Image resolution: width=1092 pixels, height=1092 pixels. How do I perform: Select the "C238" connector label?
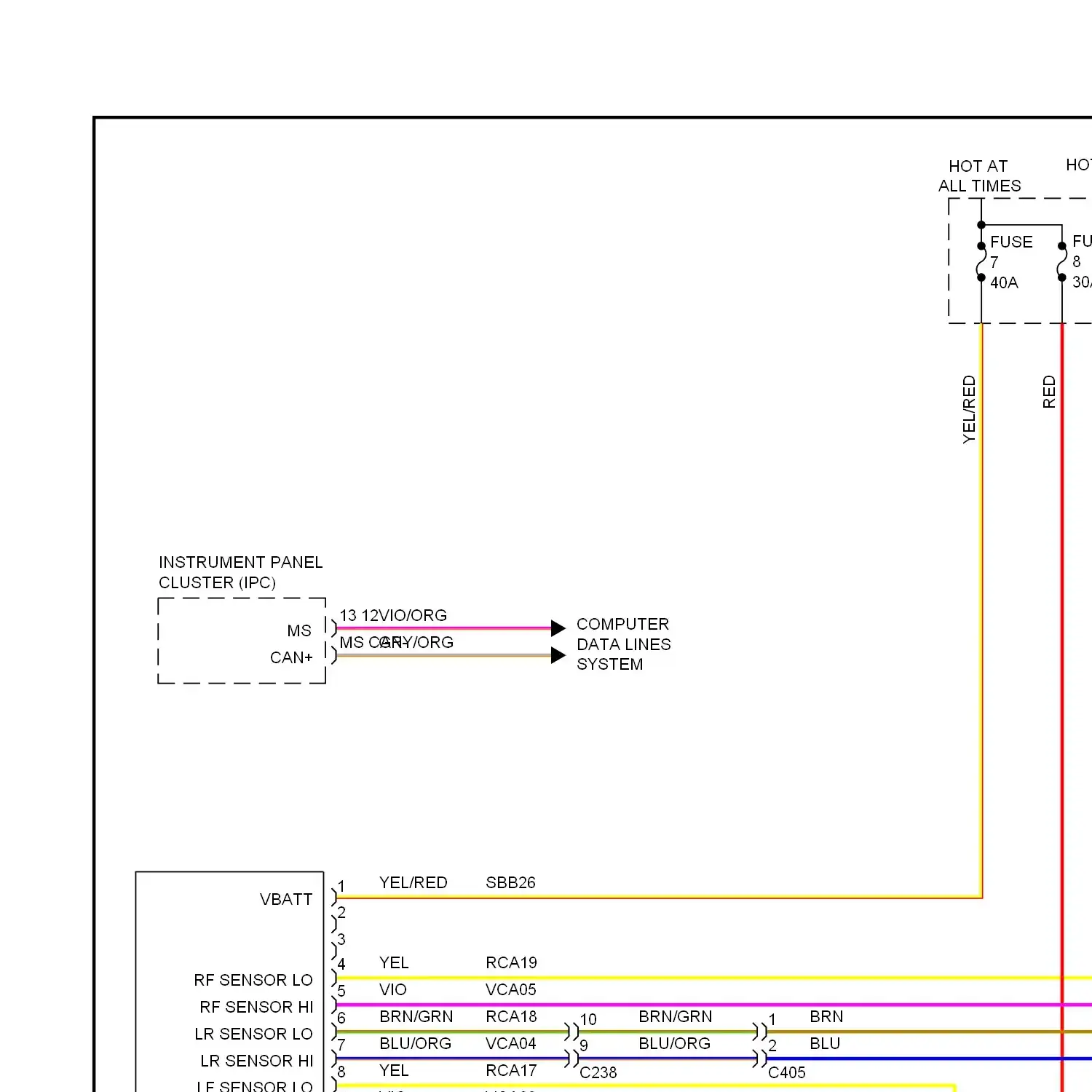point(598,1072)
